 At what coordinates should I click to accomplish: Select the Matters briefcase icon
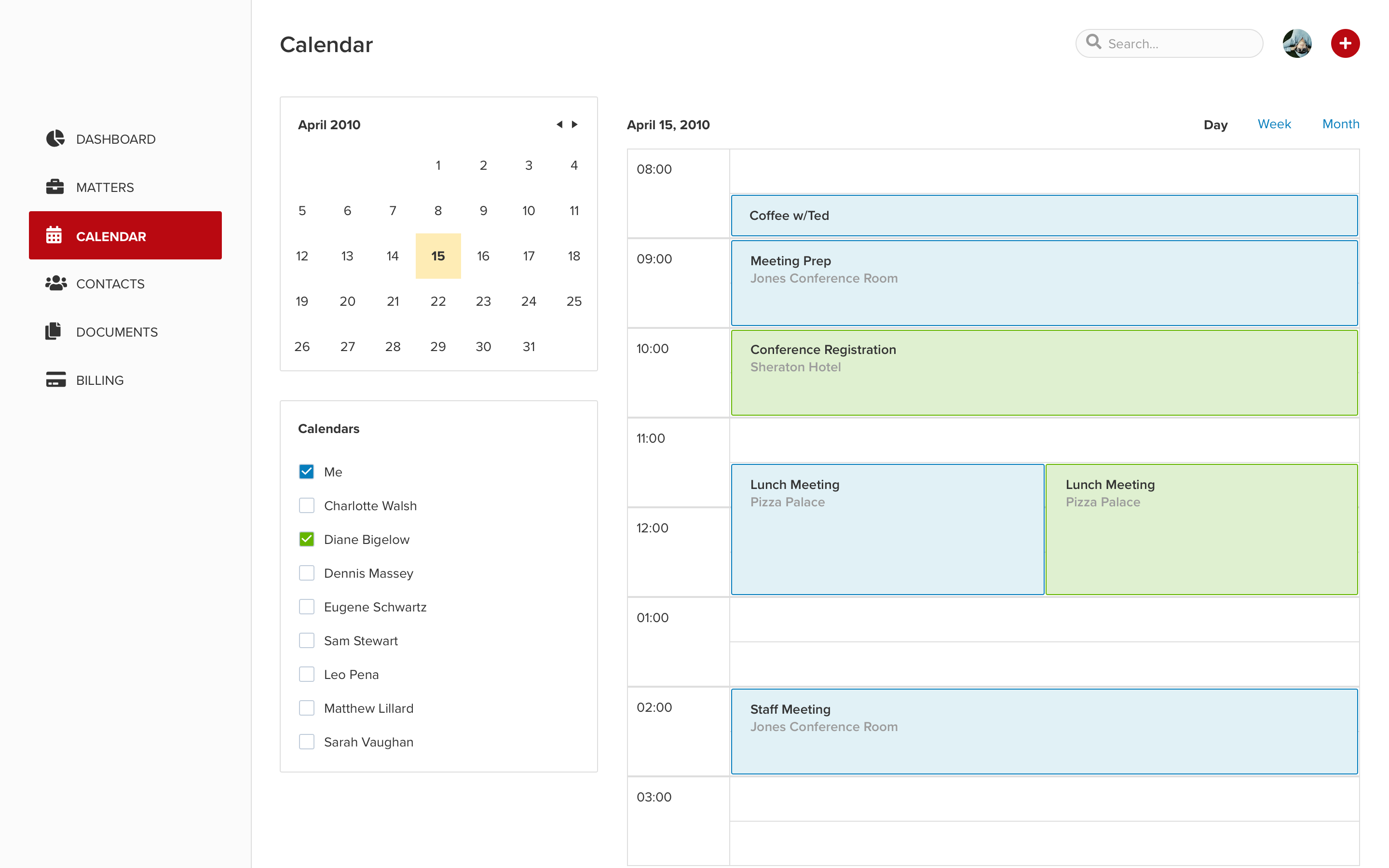click(55, 187)
